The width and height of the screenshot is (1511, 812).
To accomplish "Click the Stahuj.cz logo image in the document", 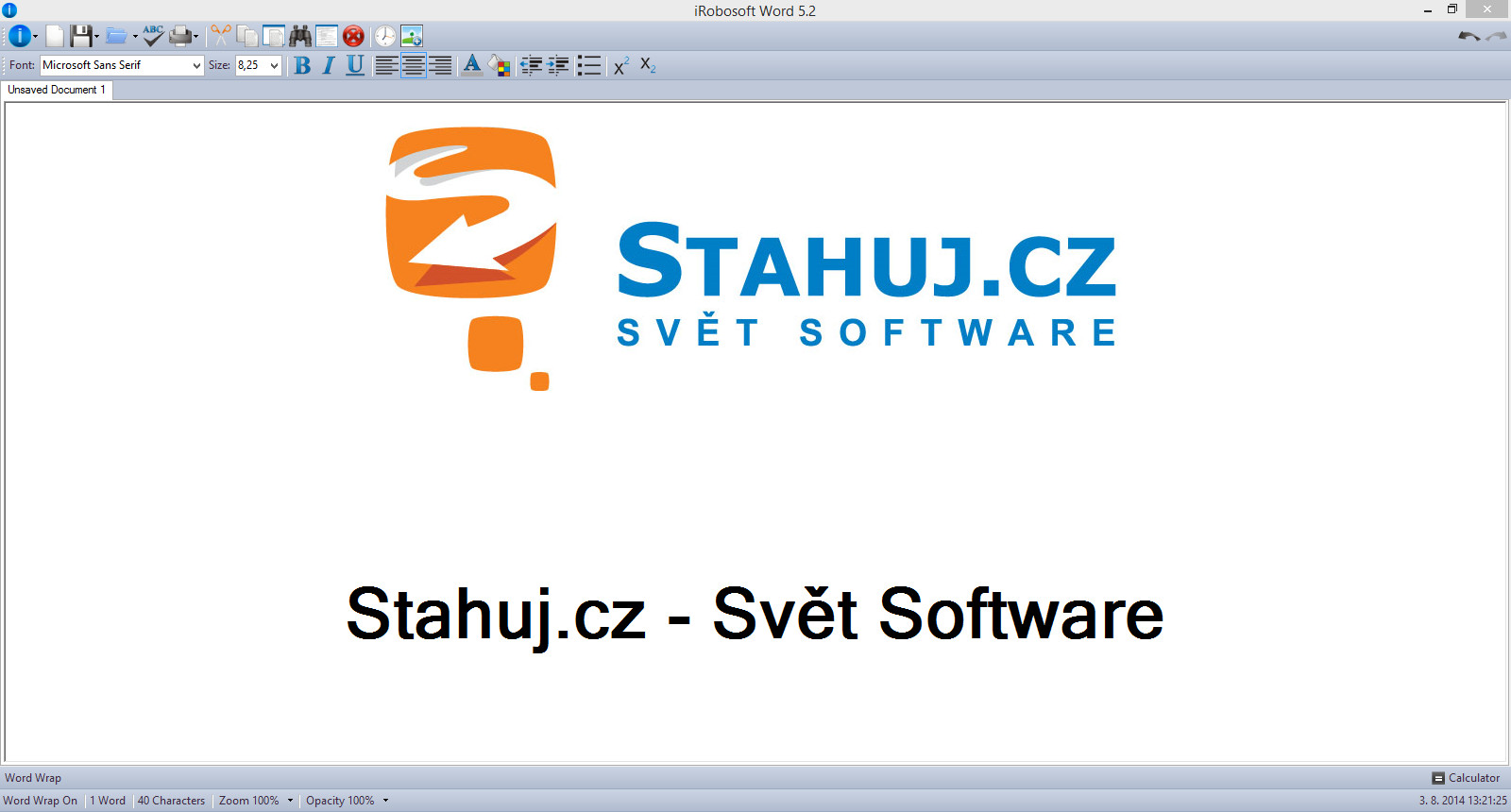I will (751, 258).
